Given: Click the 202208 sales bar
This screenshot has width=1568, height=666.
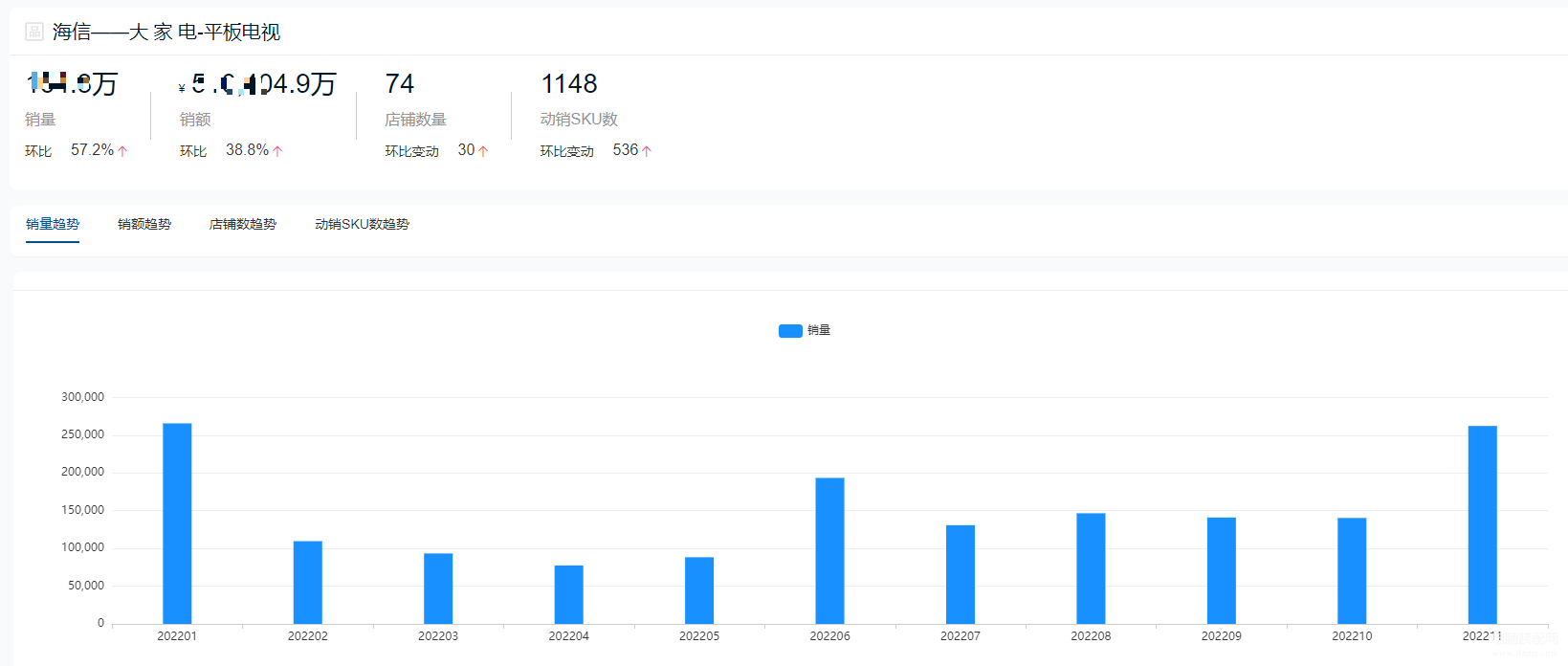Looking at the screenshot, I should [1091, 568].
